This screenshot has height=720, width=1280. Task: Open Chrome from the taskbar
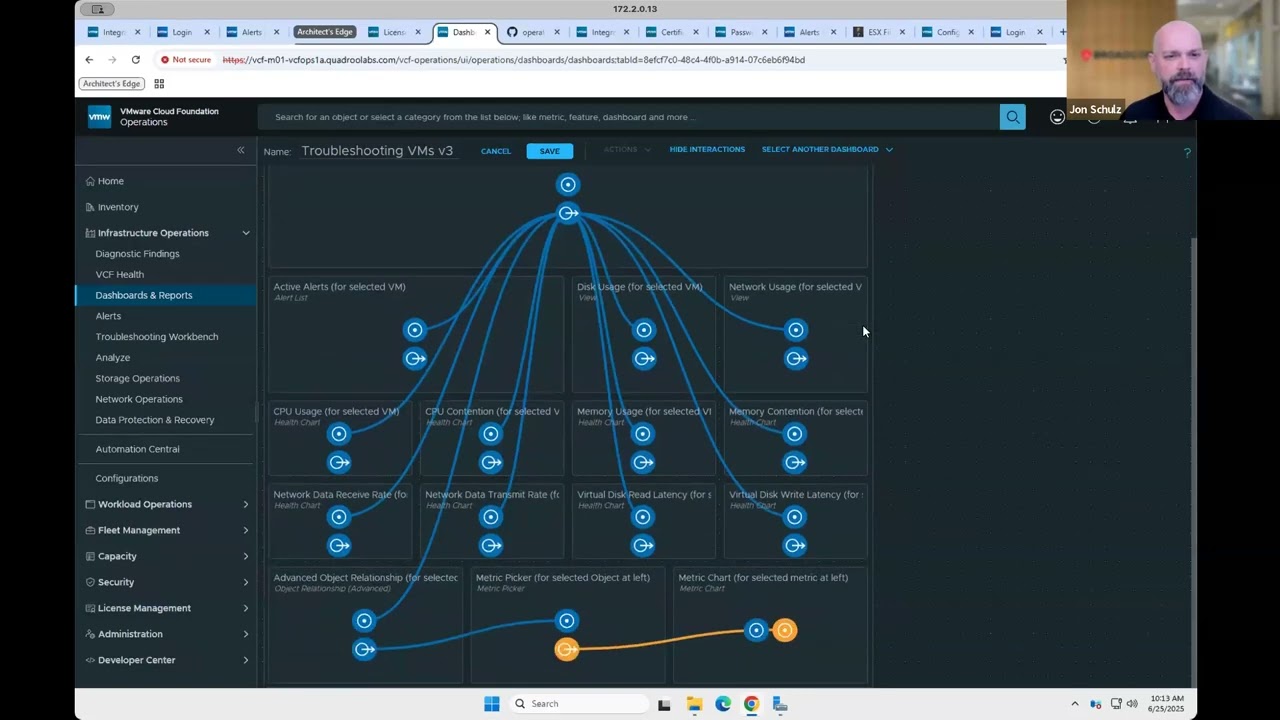point(751,704)
